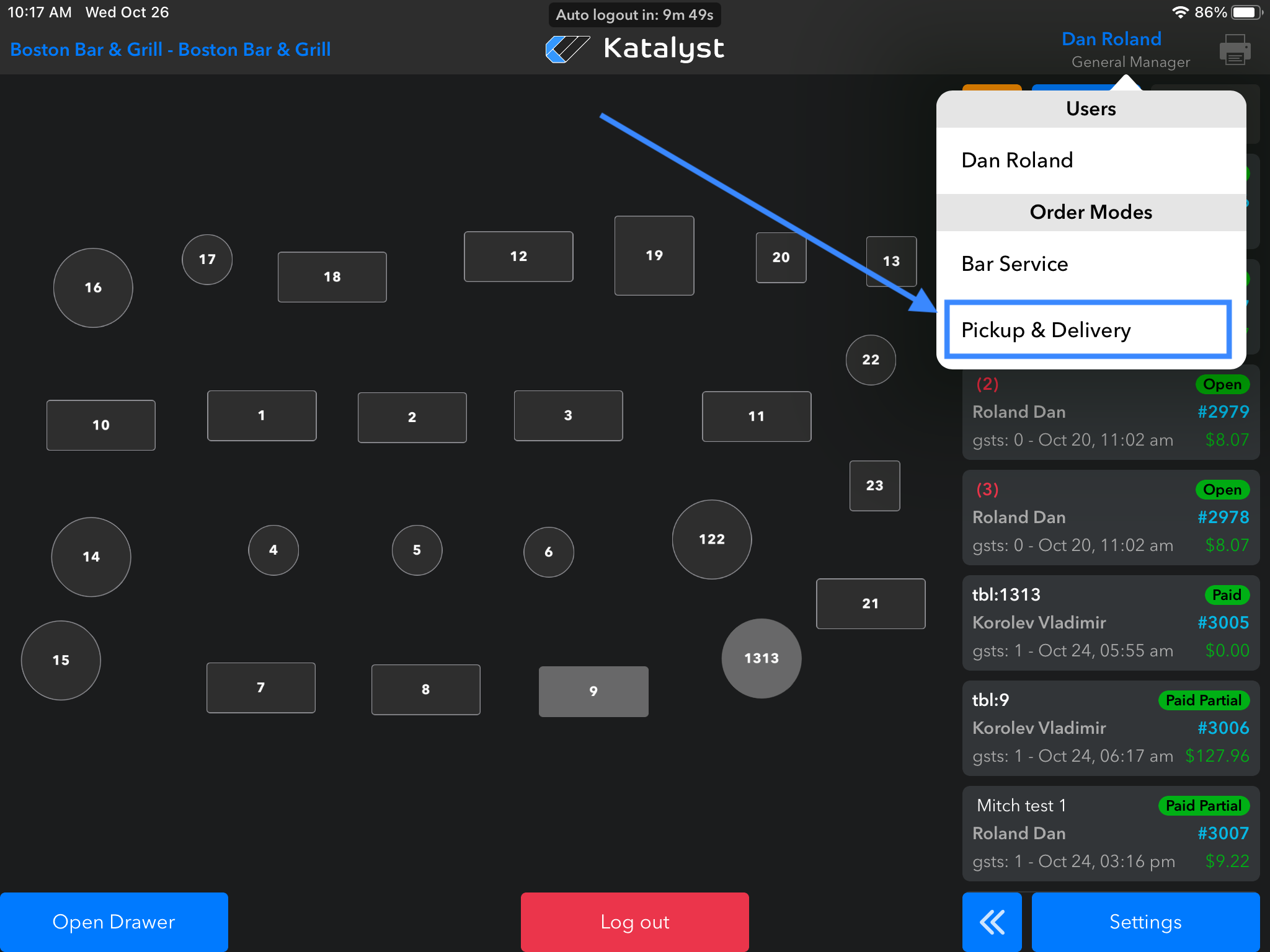This screenshot has height=952, width=1270.
Task: Open Paid Partial order #3006 for tbl:9
Action: [x=1110, y=728]
